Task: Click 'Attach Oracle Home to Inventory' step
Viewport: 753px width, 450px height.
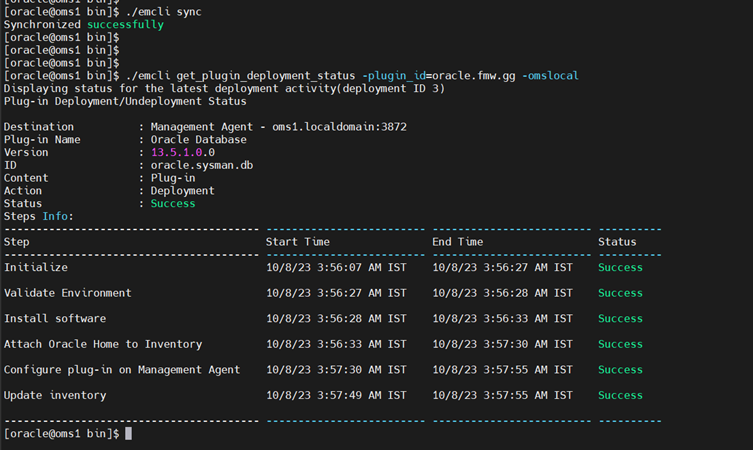Action: (x=103, y=344)
